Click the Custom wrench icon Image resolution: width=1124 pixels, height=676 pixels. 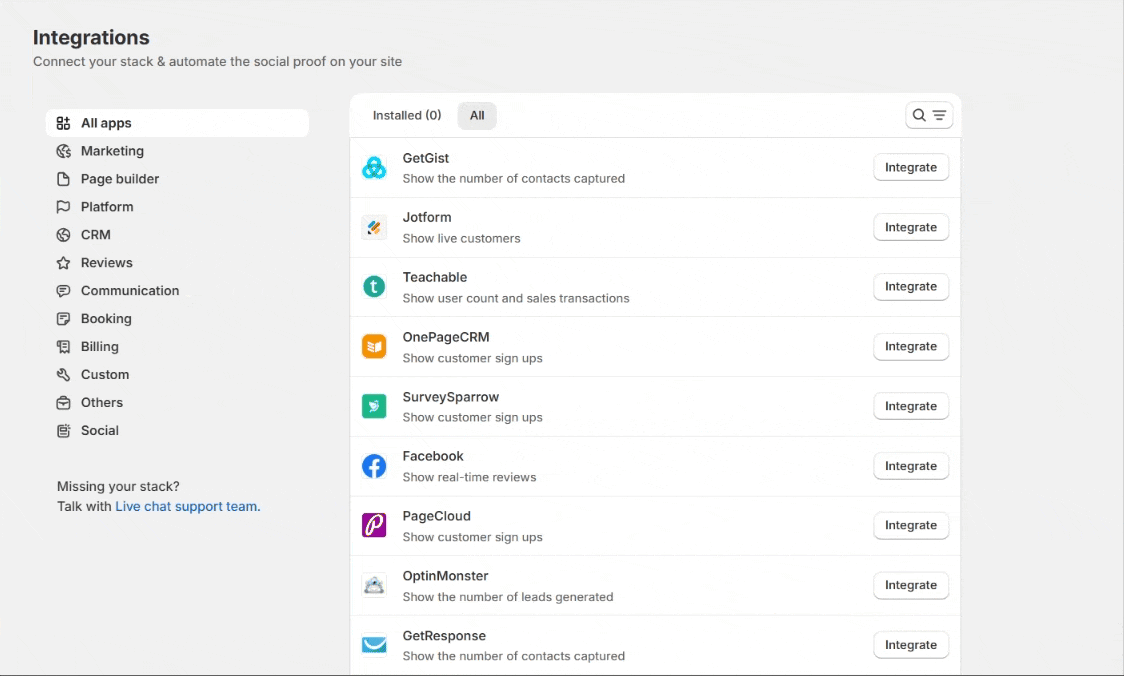(x=63, y=375)
